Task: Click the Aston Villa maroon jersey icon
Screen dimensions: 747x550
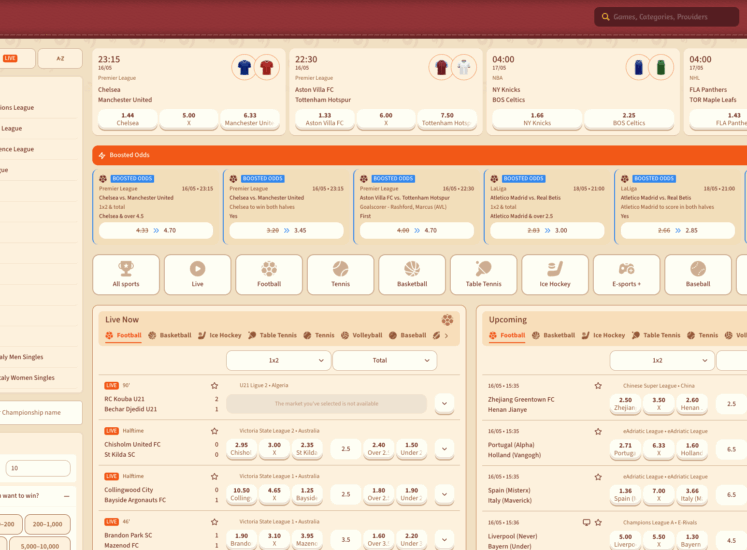Action: (x=442, y=68)
